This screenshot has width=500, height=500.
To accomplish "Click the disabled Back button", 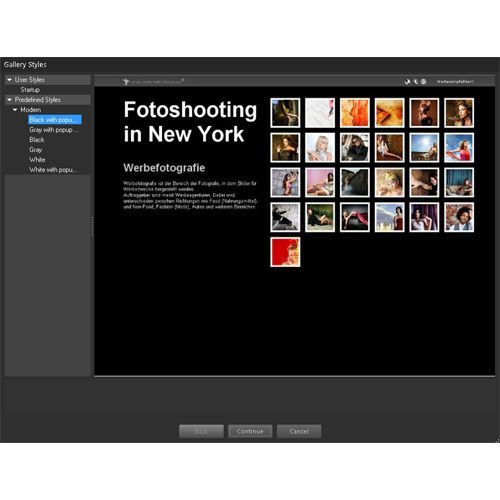I will click(201, 431).
